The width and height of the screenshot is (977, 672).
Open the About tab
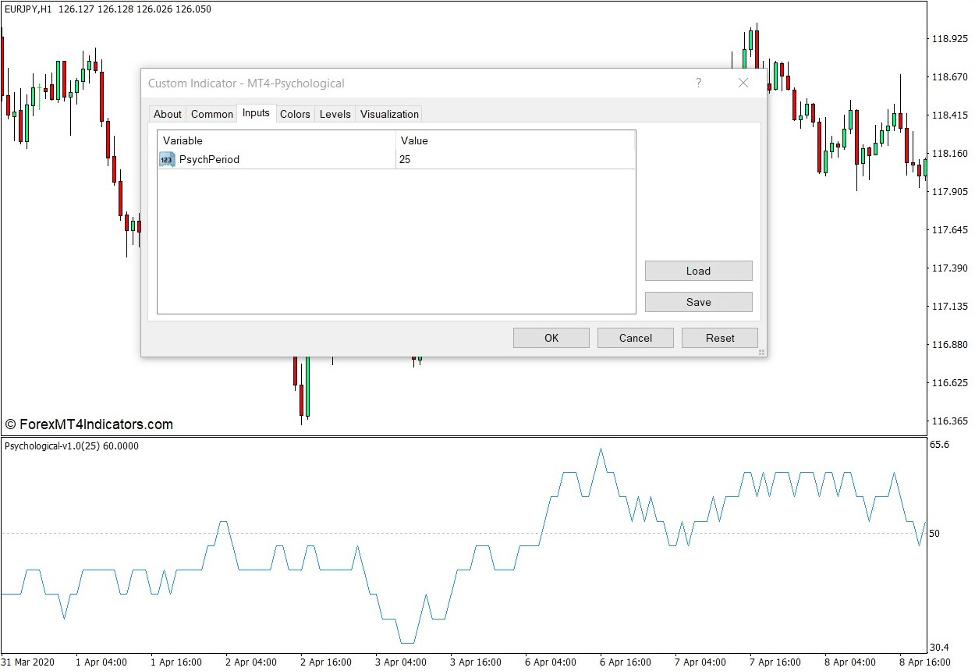167,114
